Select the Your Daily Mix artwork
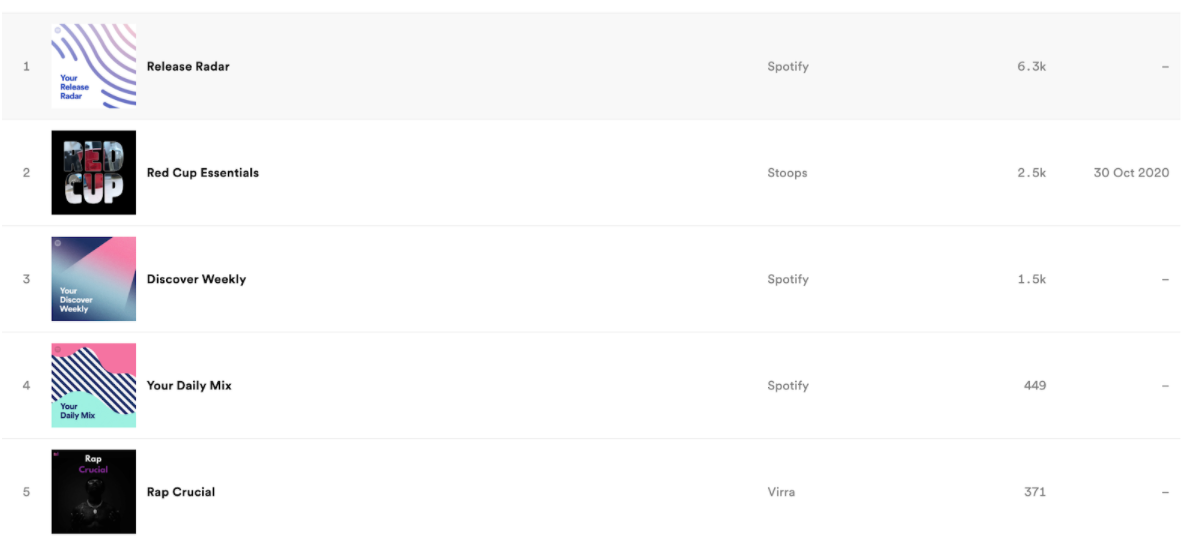The image size is (1192, 560). point(94,385)
